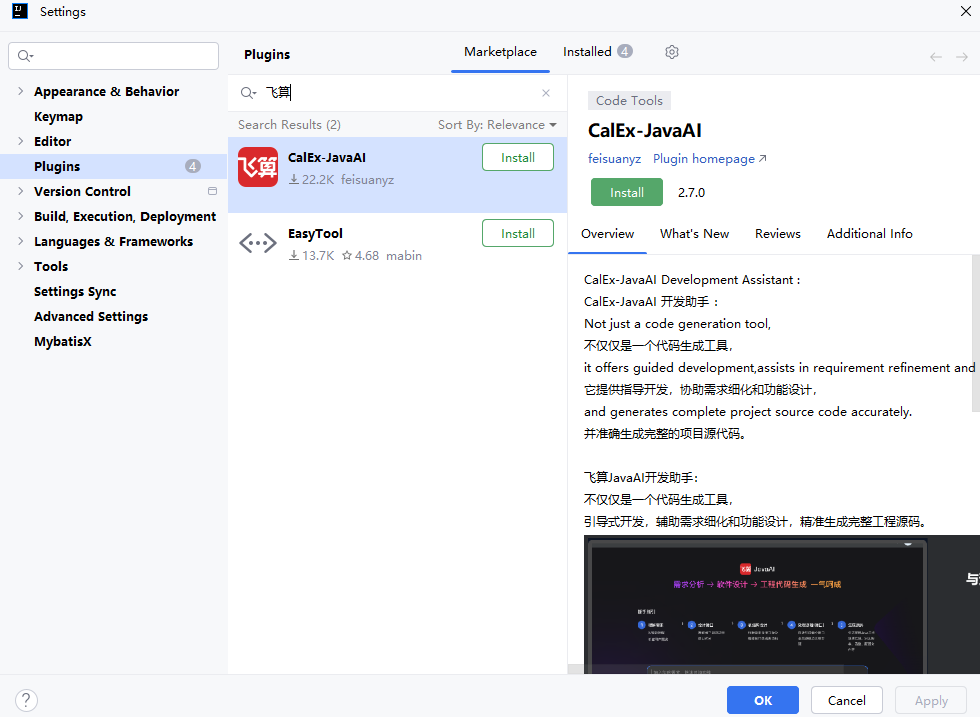
Task: Expand the Languages & Frameworks node
Action: pyautogui.click(x=20, y=241)
